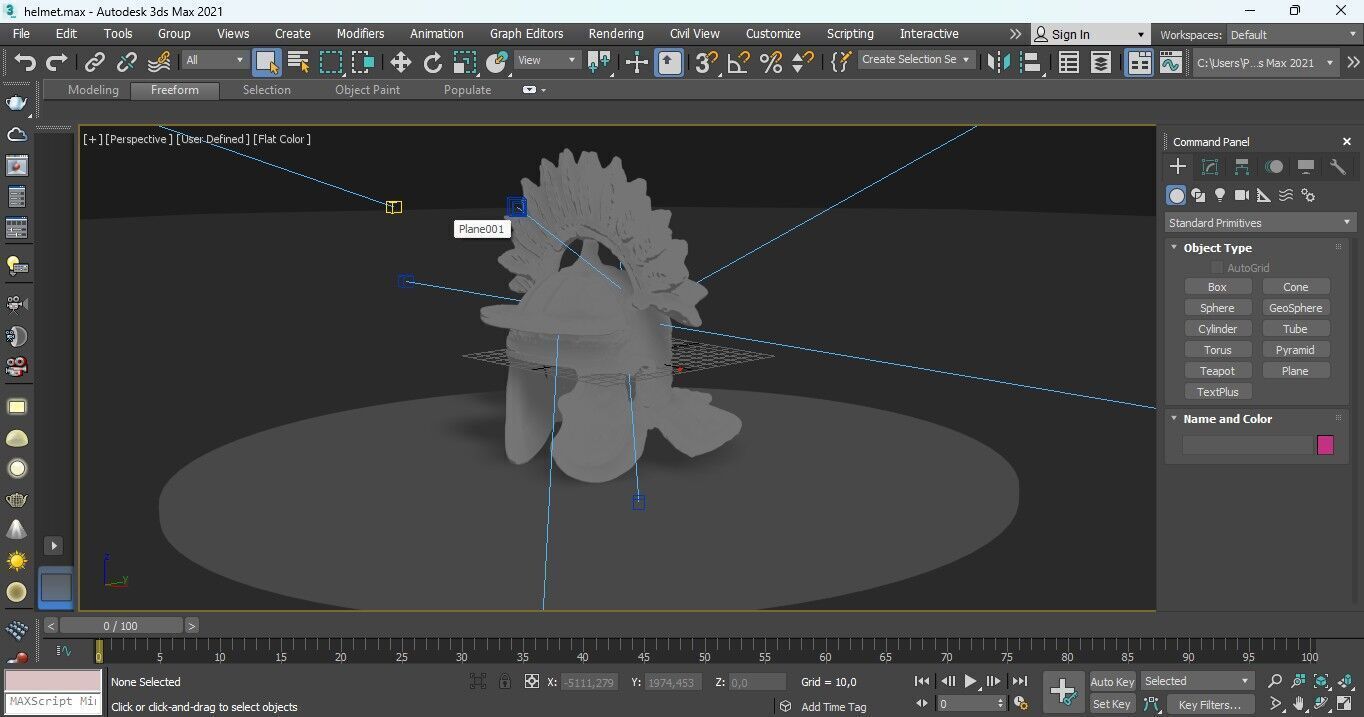
Task: Toggle the ribbon display button
Action: pos(1139,63)
